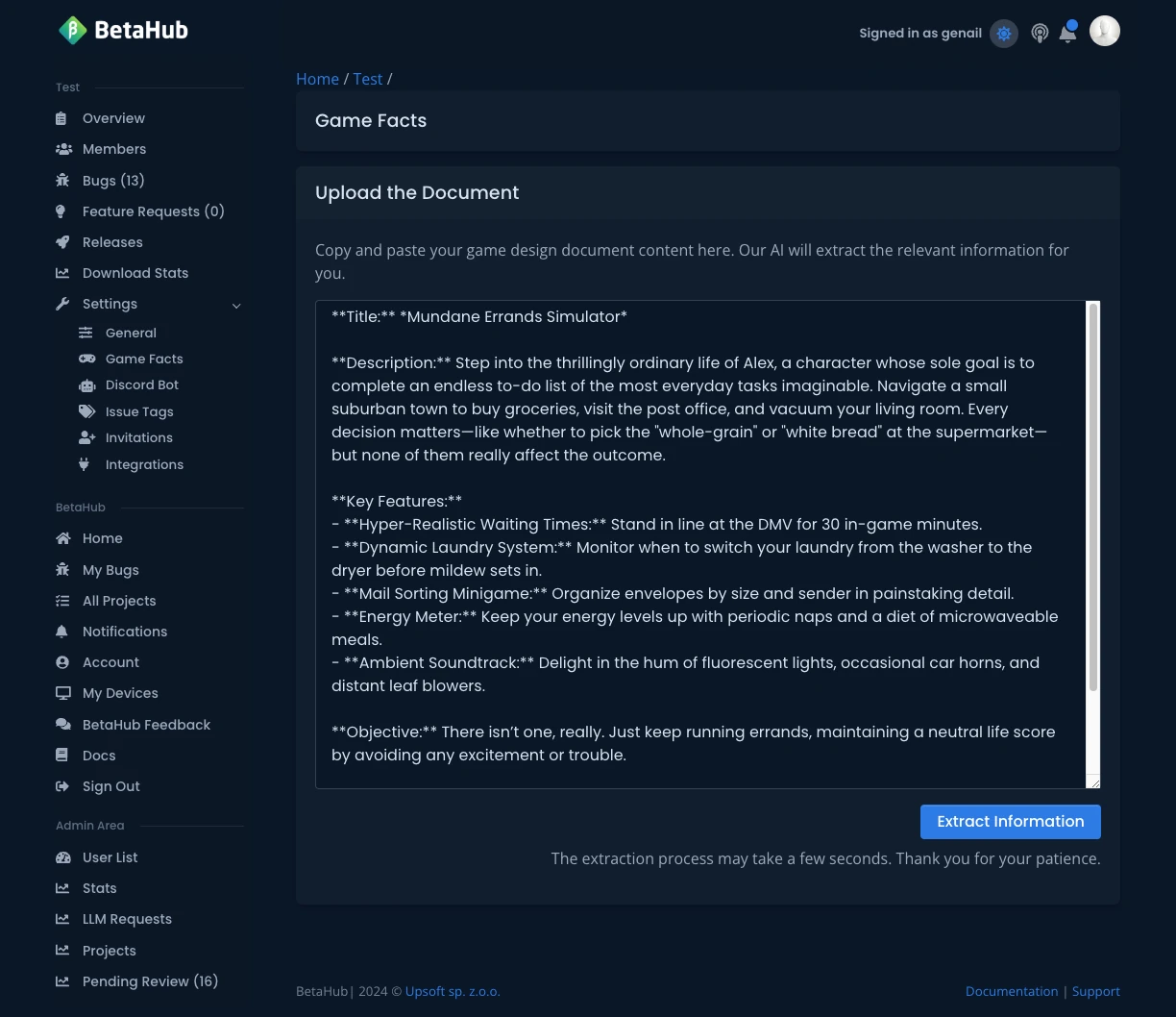Select Game Facts under Settings

tap(144, 359)
